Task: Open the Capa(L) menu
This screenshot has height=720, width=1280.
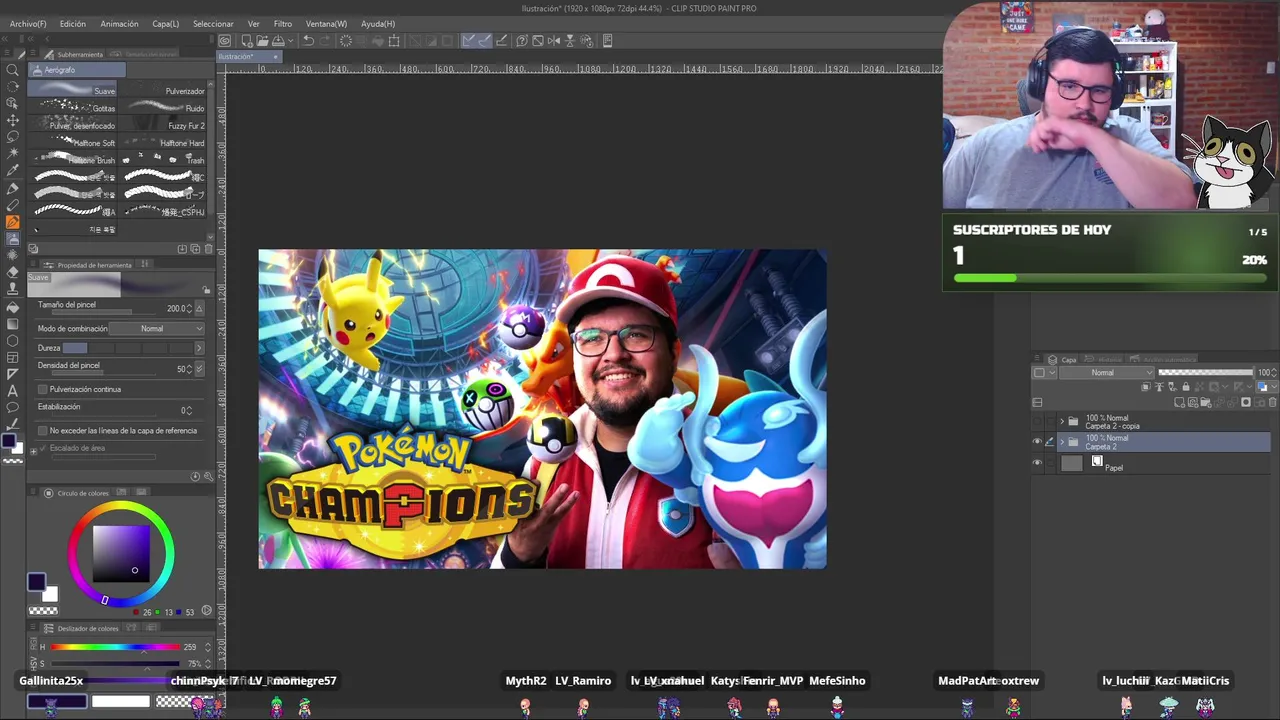Action: click(x=166, y=23)
